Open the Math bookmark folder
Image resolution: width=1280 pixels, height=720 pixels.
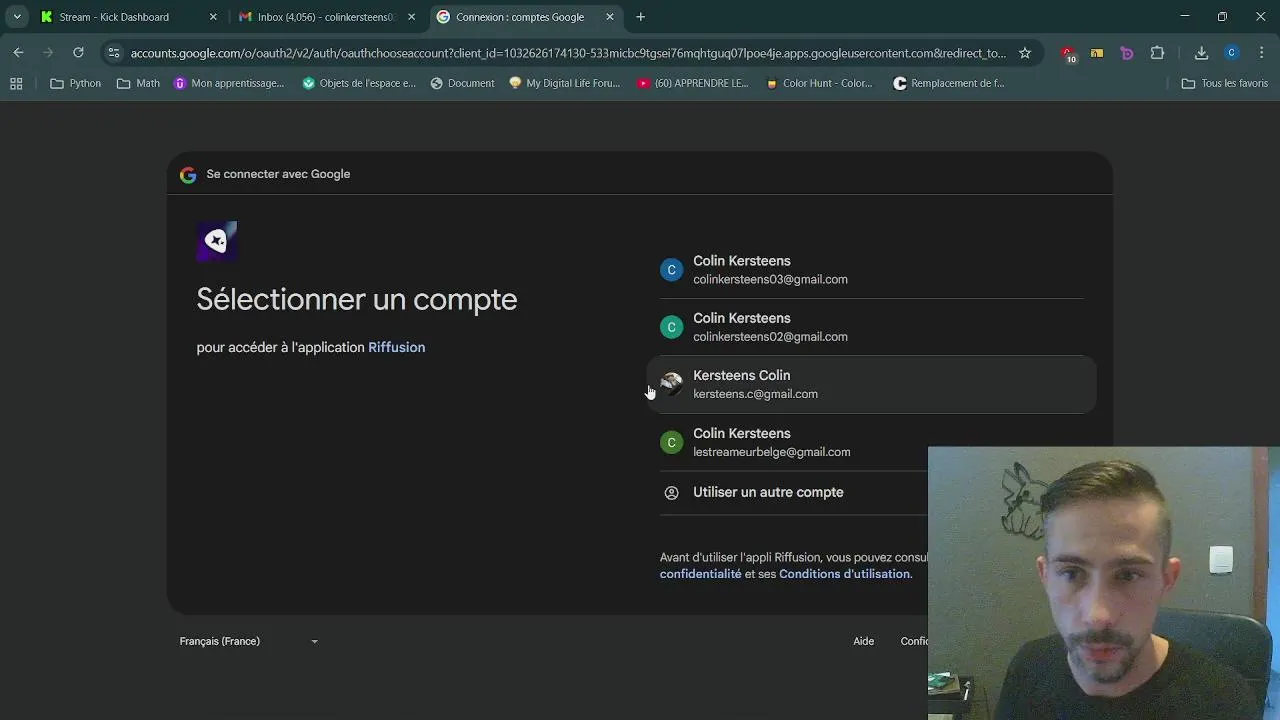[x=138, y=83]
